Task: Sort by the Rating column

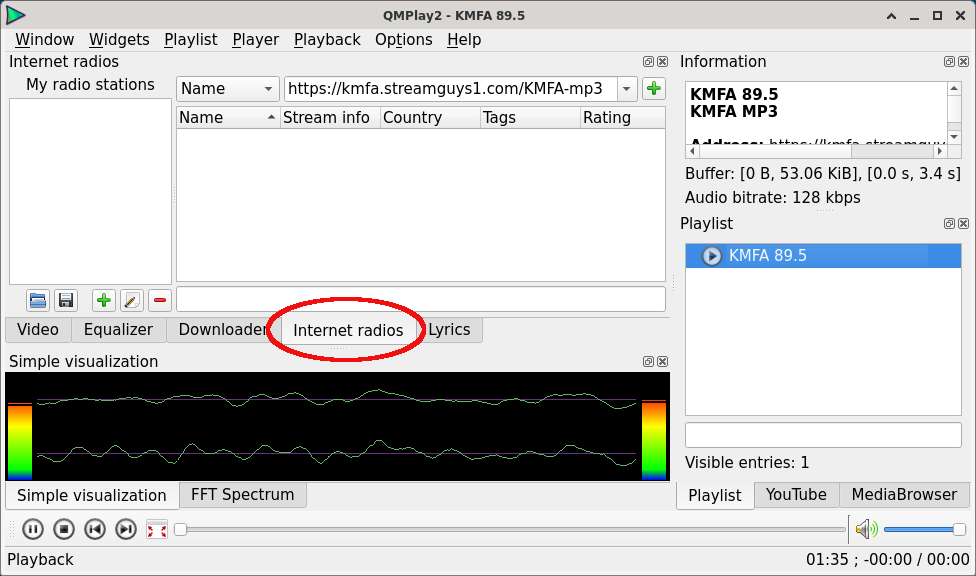Action: click(622, 118)
